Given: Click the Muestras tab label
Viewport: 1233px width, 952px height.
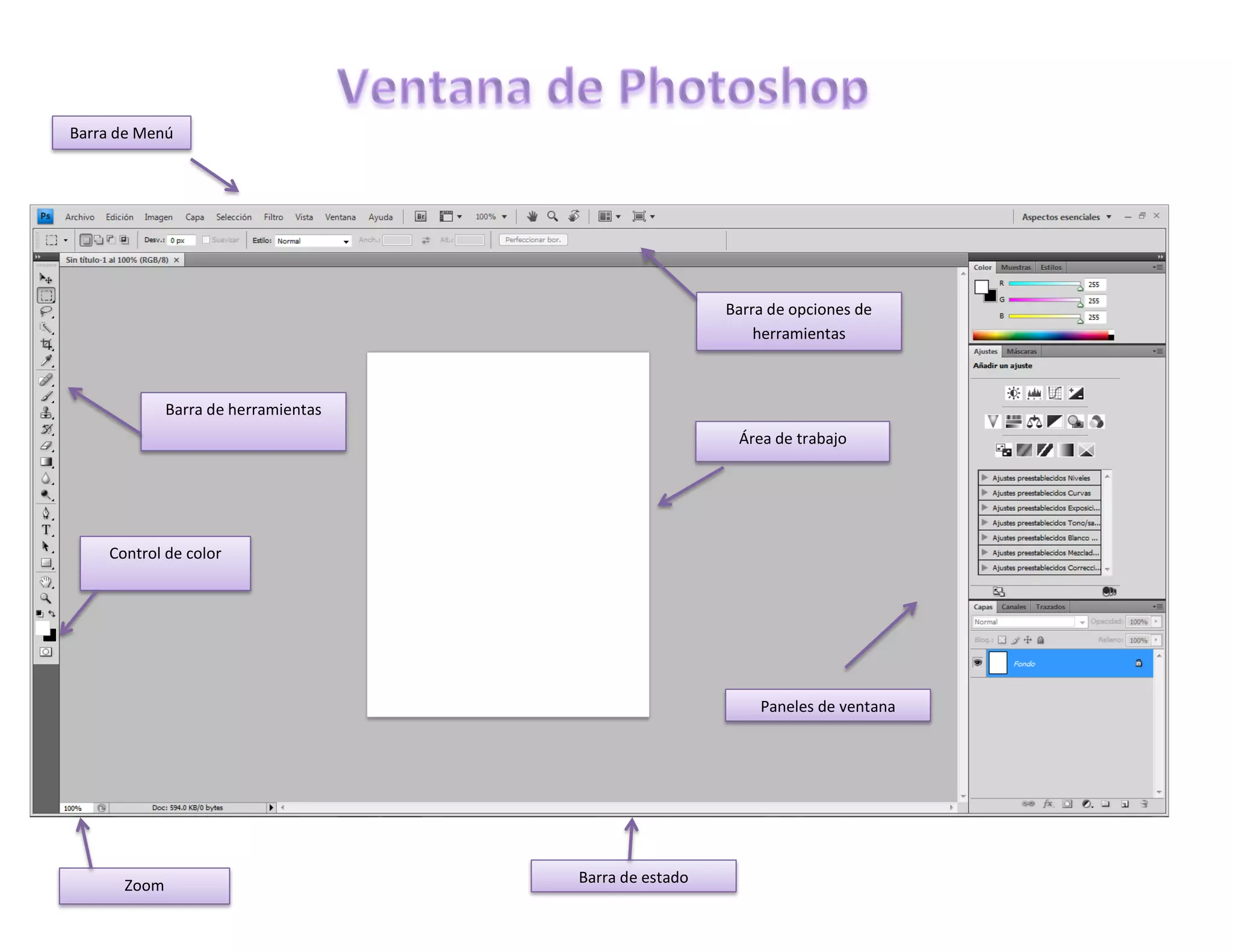Looking at the screenshot, I should click(1016, 267).
